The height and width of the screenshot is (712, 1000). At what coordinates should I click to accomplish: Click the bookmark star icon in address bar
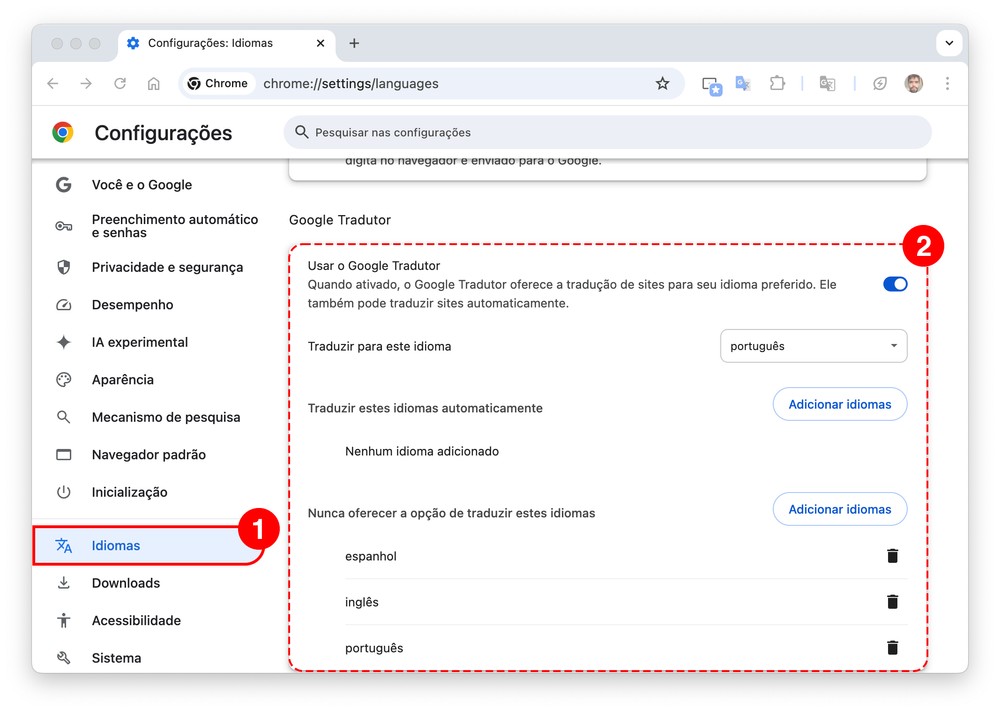click(x=662, y=84)
